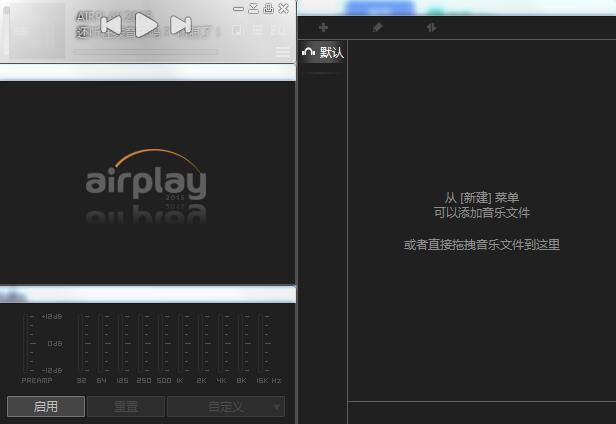Open the 自定义 preset dropdown

(x=225, y=406)
